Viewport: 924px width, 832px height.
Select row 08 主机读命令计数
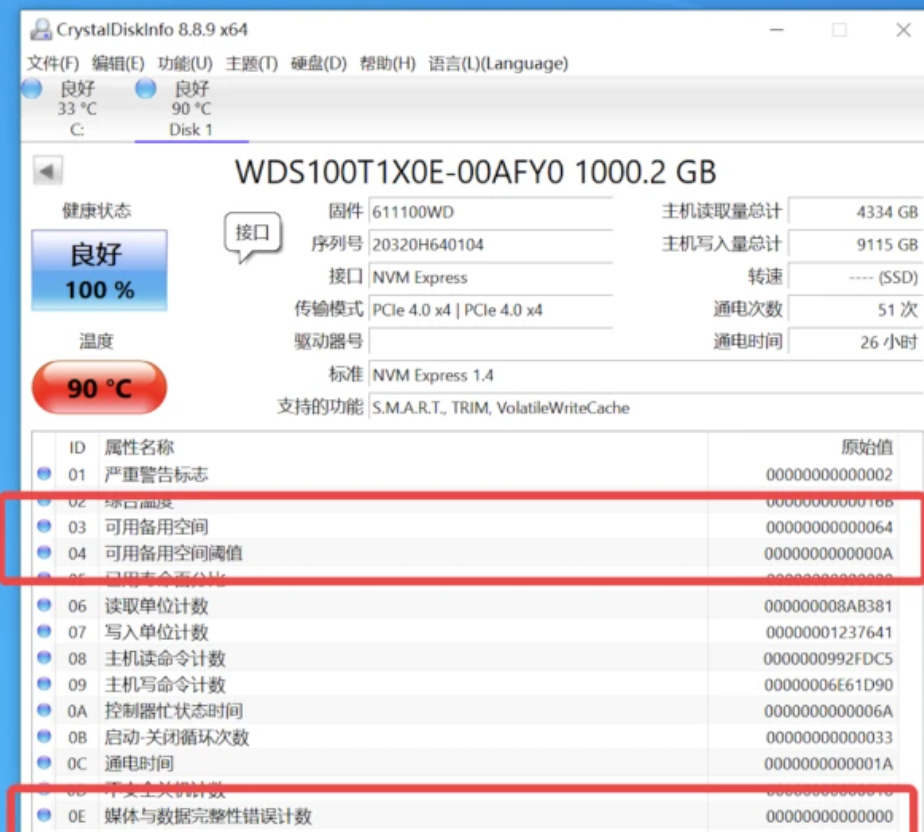click(466, 658)
